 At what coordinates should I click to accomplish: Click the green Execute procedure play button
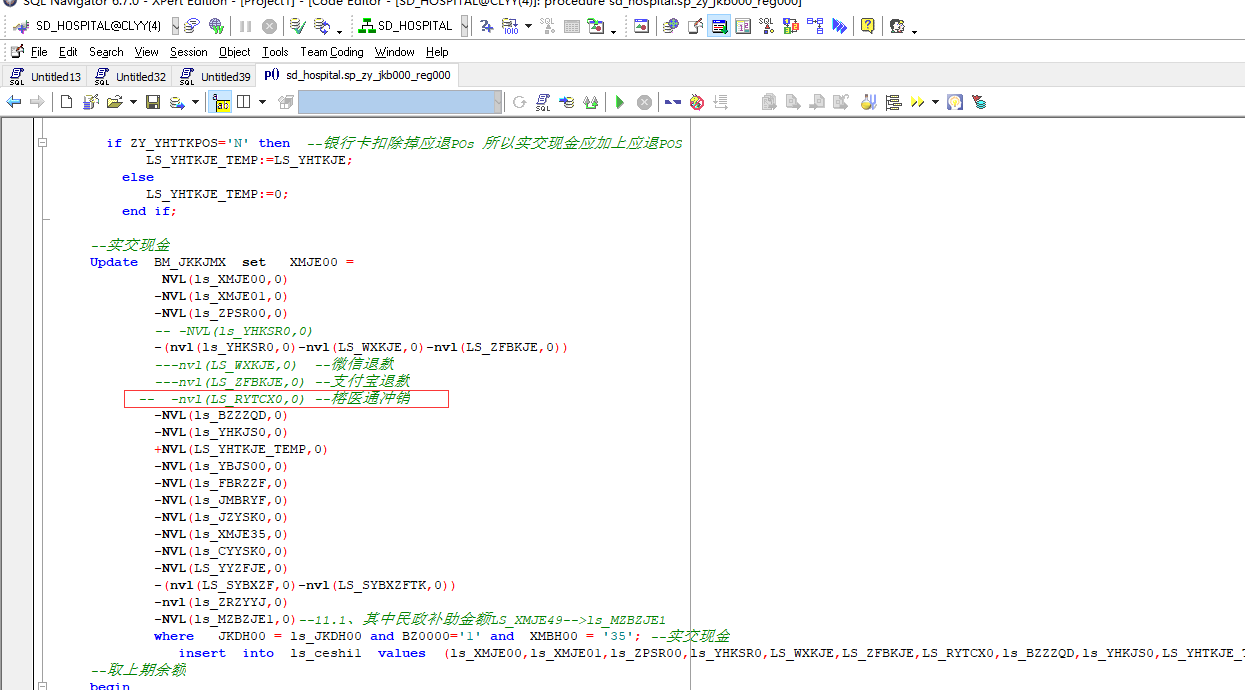click(x=619, y=102)
